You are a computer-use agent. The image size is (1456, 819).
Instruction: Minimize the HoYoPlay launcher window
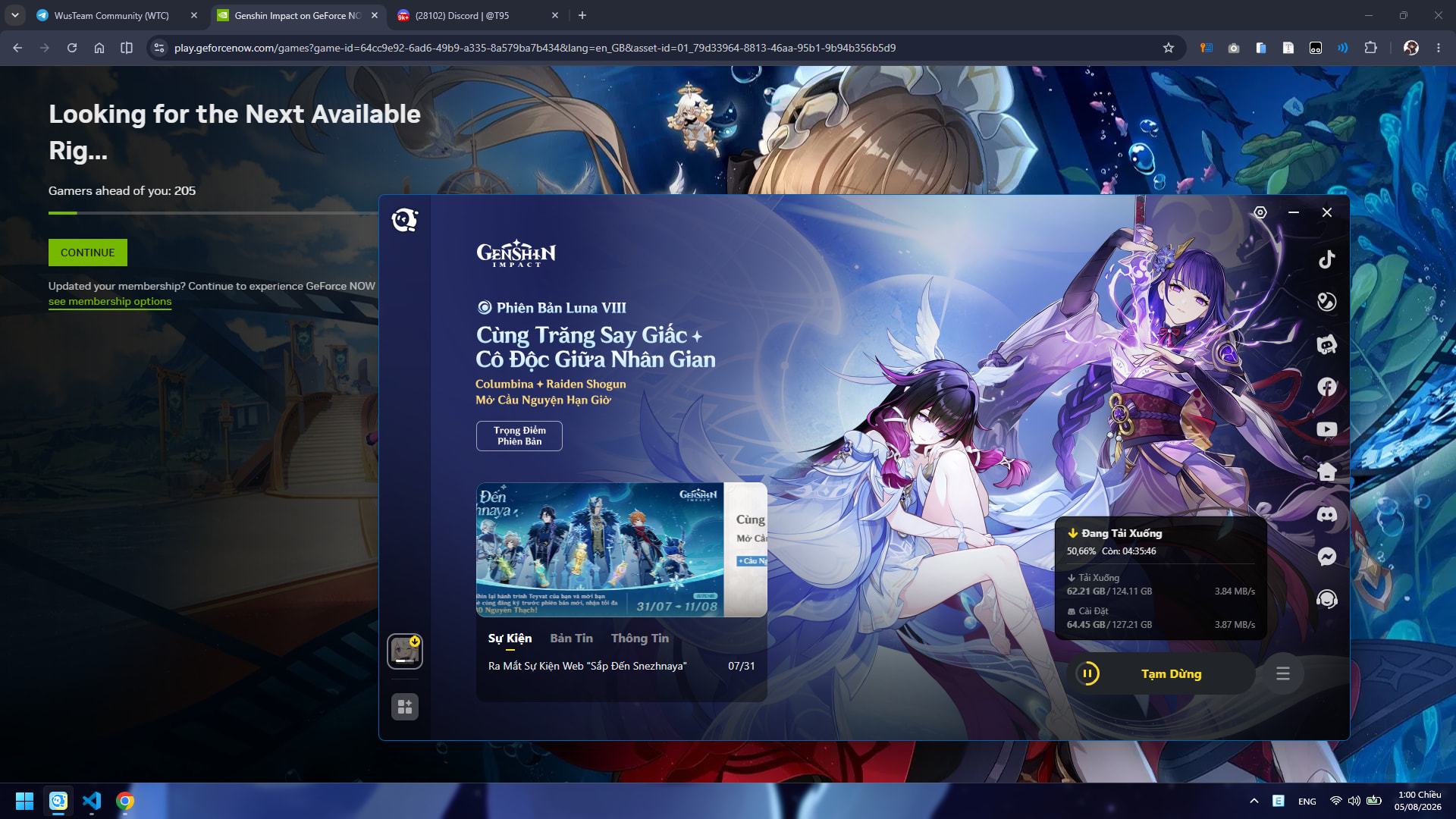(x=1294, y=212)
